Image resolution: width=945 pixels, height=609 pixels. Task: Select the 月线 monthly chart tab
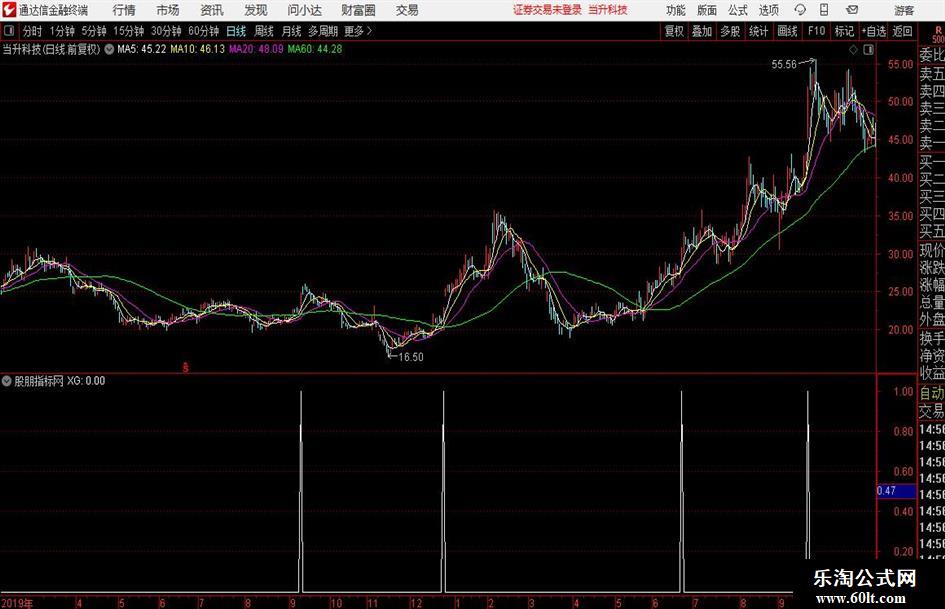point(291,31)
